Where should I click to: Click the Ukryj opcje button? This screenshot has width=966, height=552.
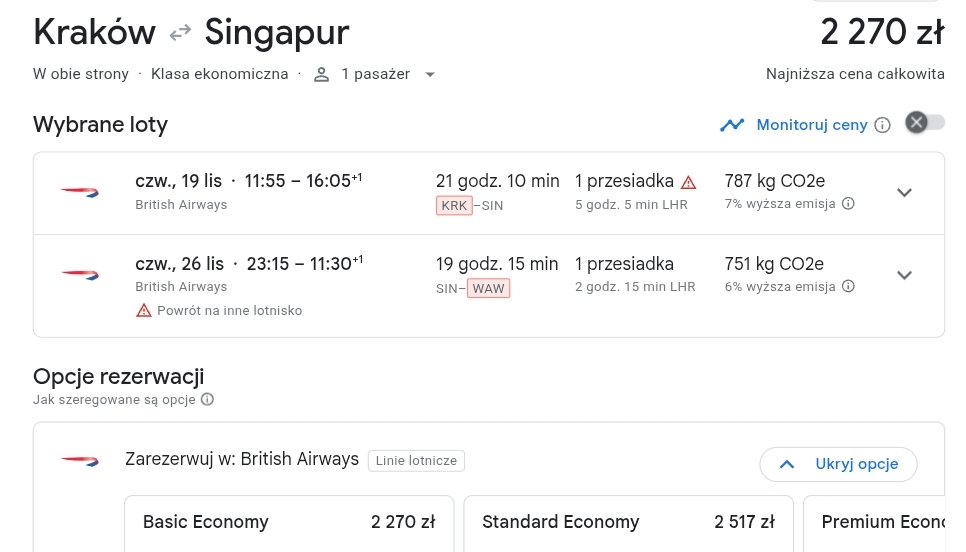tap(838, 464)
